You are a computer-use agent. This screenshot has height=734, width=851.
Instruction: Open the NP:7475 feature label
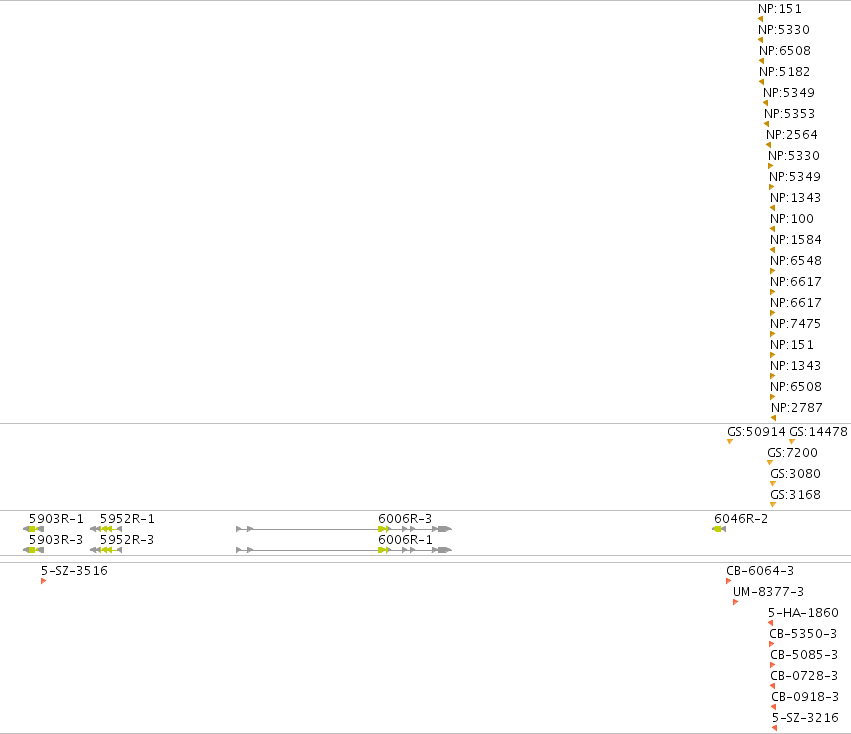[x=796, y=324]
